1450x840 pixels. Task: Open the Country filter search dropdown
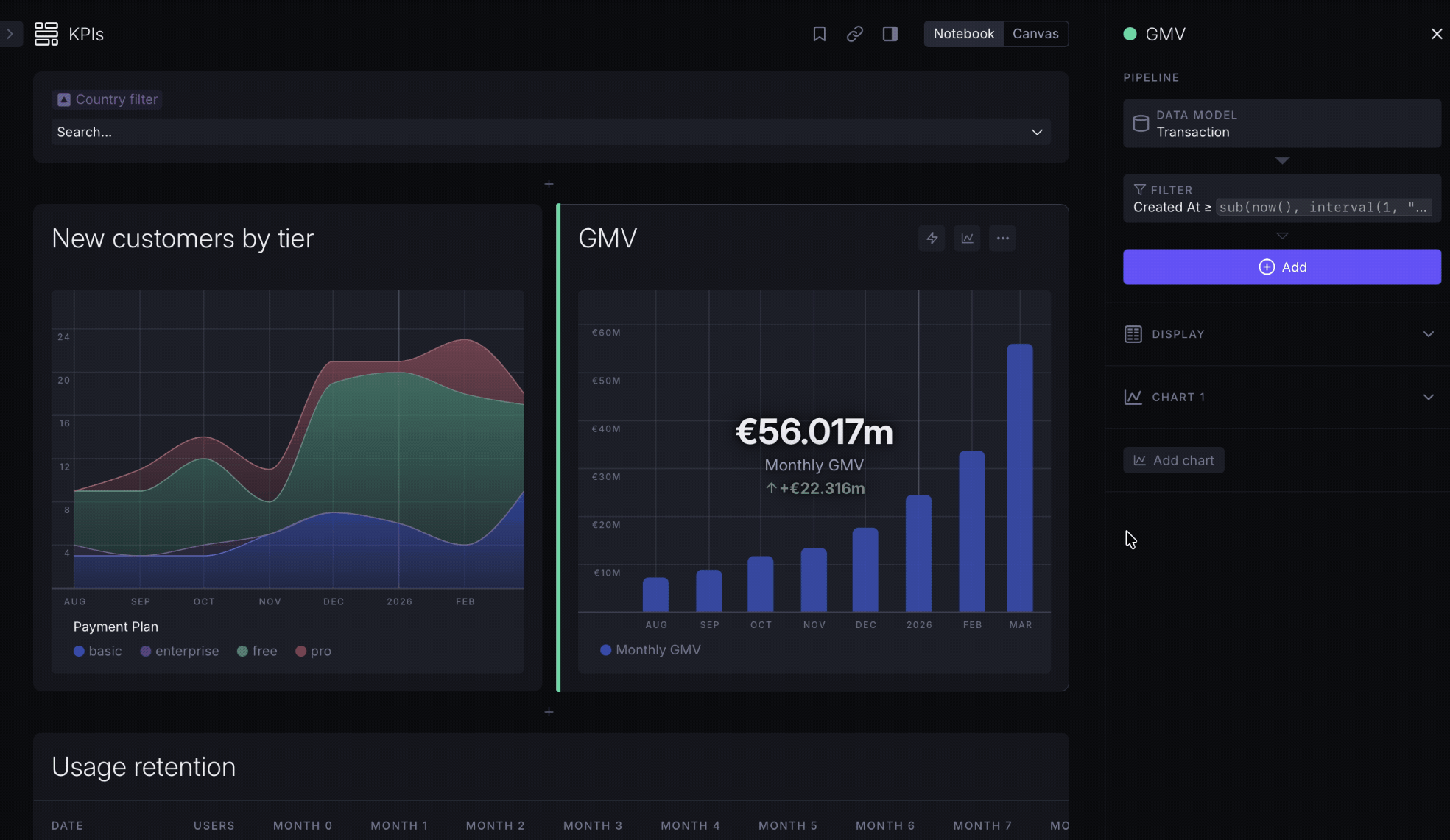click(551, 132)
